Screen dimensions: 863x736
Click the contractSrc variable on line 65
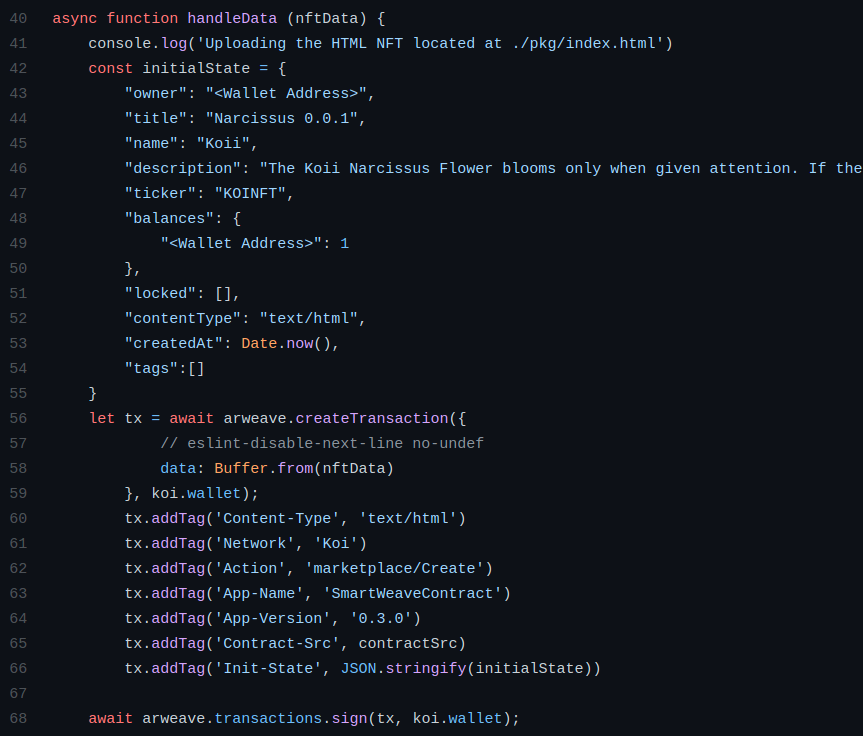(407, 644)
